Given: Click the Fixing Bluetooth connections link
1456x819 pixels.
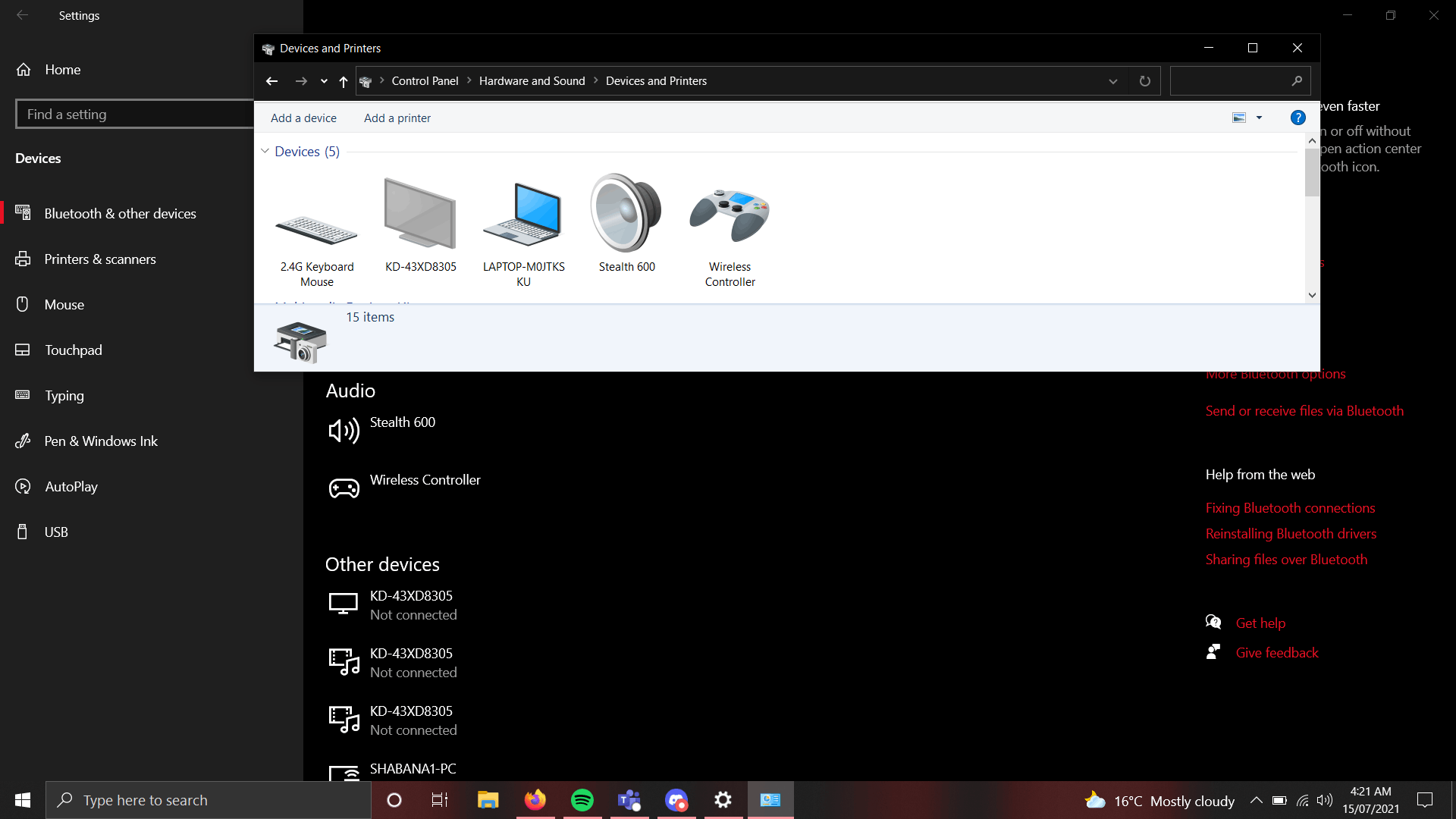Looking at the screenshot, I should tap(1290, 508).
